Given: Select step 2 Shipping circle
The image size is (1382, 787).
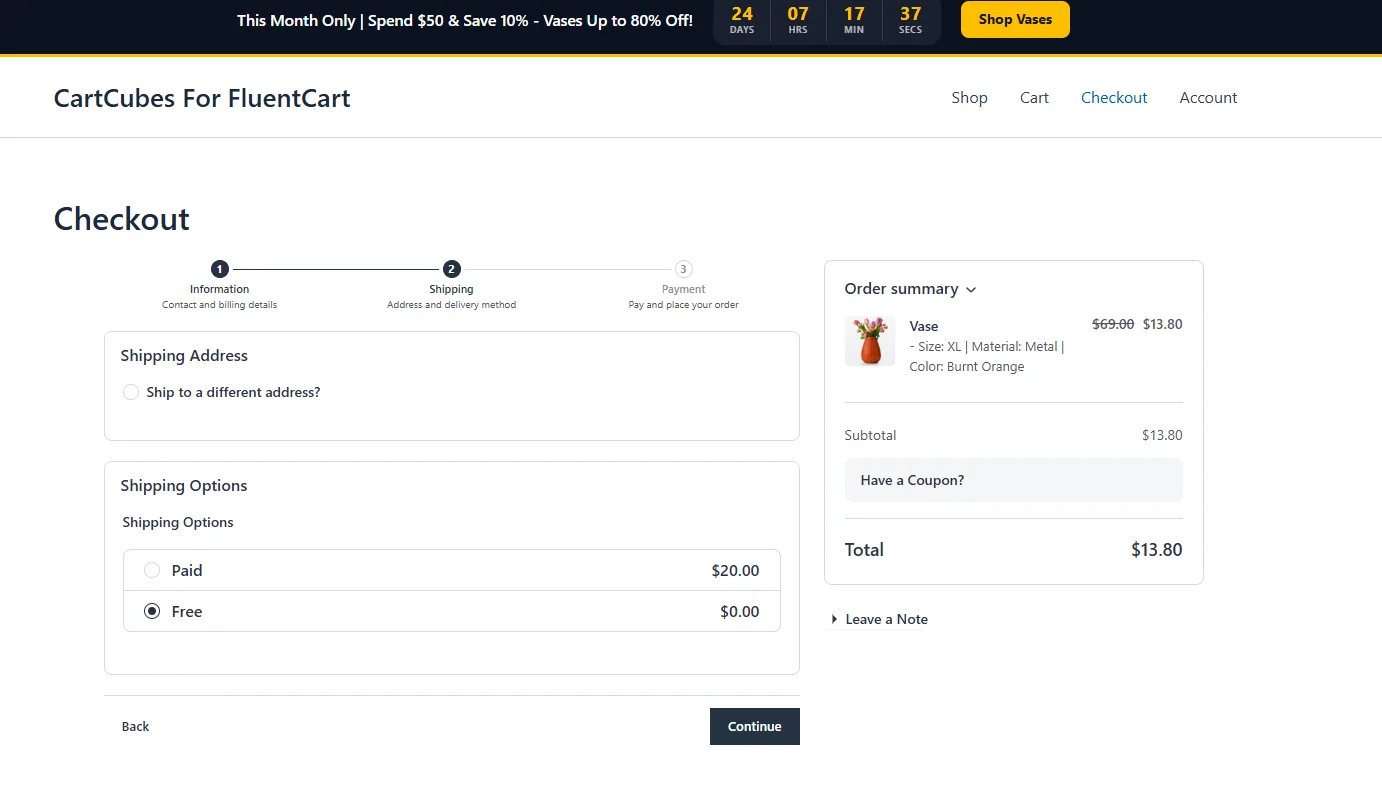Looking at the screenshot, I should (452, 269).
